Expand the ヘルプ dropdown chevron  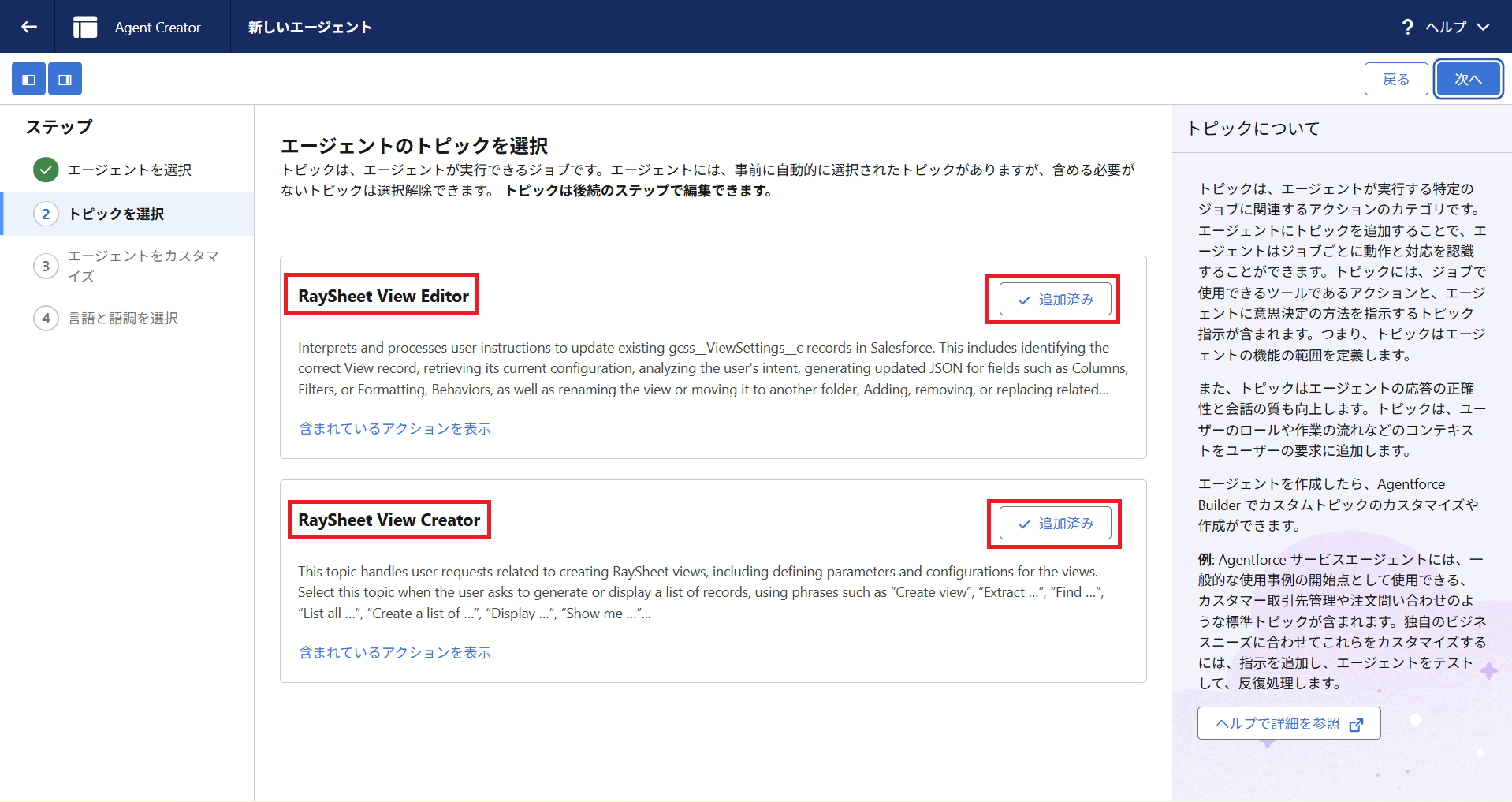pos(1484,27)
